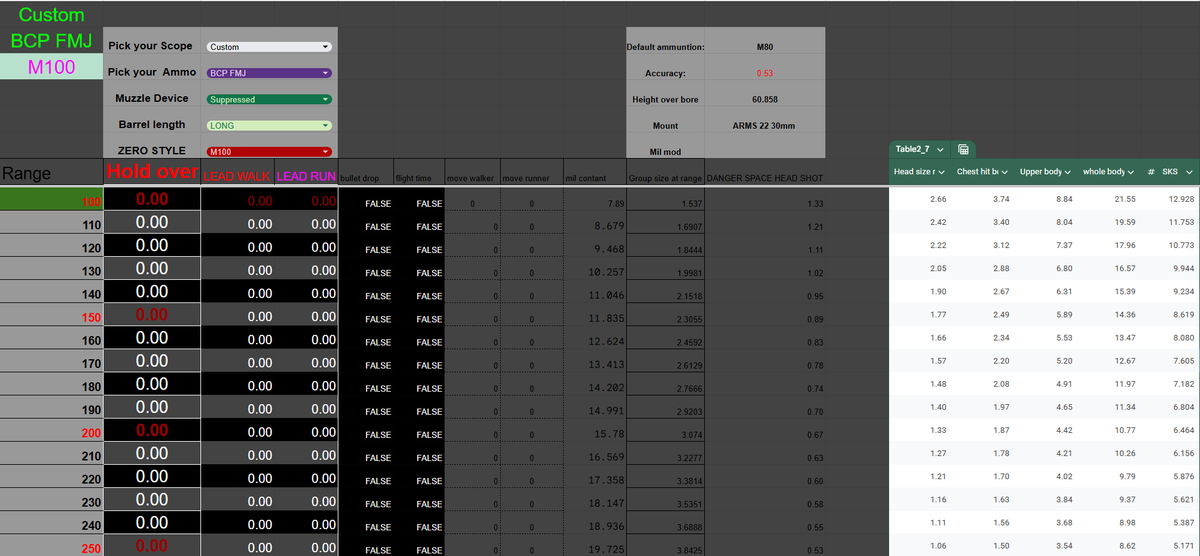This screenshot has width=1200, height=556.
Task: Select the Range header cell
Action: pos(51,173)
